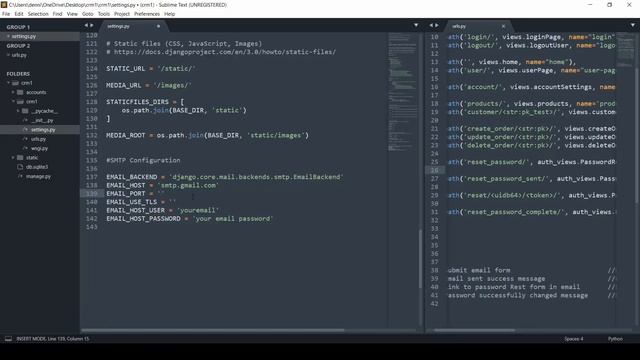Click the settings.py minimap
Screen dimensions: 640x360
(x=403, y=92)
